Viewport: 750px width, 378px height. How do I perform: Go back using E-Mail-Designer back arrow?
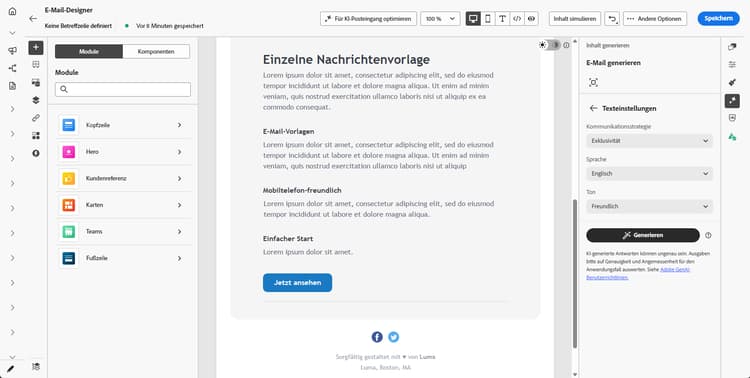coord(33,18)
